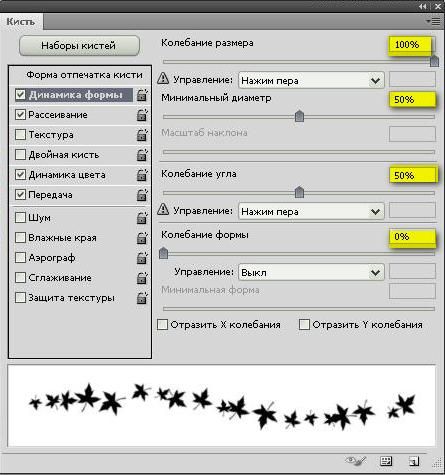Enable the Двойная кисть checkbox

pos(20,155)
